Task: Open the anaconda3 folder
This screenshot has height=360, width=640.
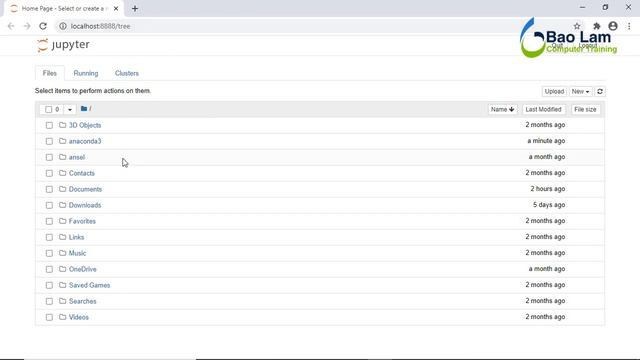Action: [x=85, y=141]
